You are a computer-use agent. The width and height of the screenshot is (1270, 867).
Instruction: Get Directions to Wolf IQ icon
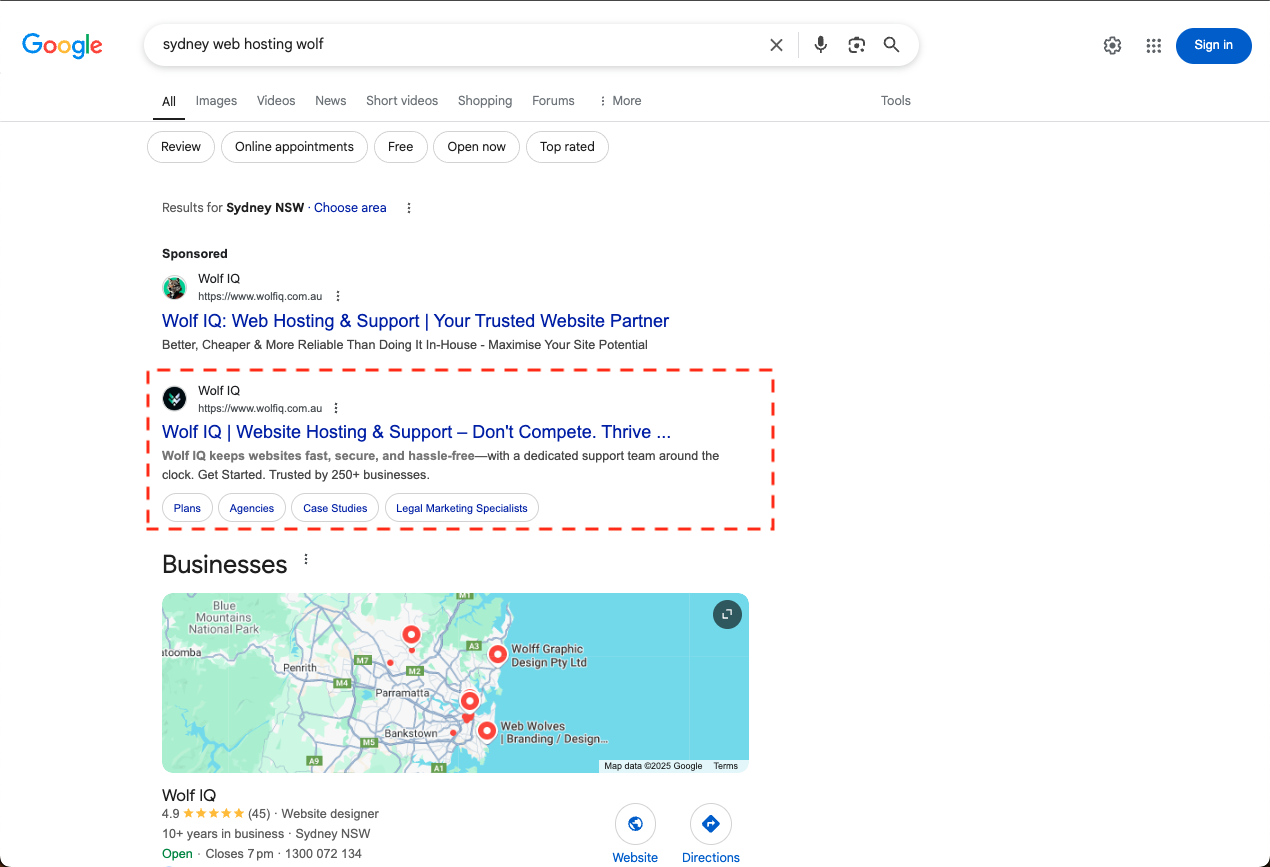pos(711,824)
